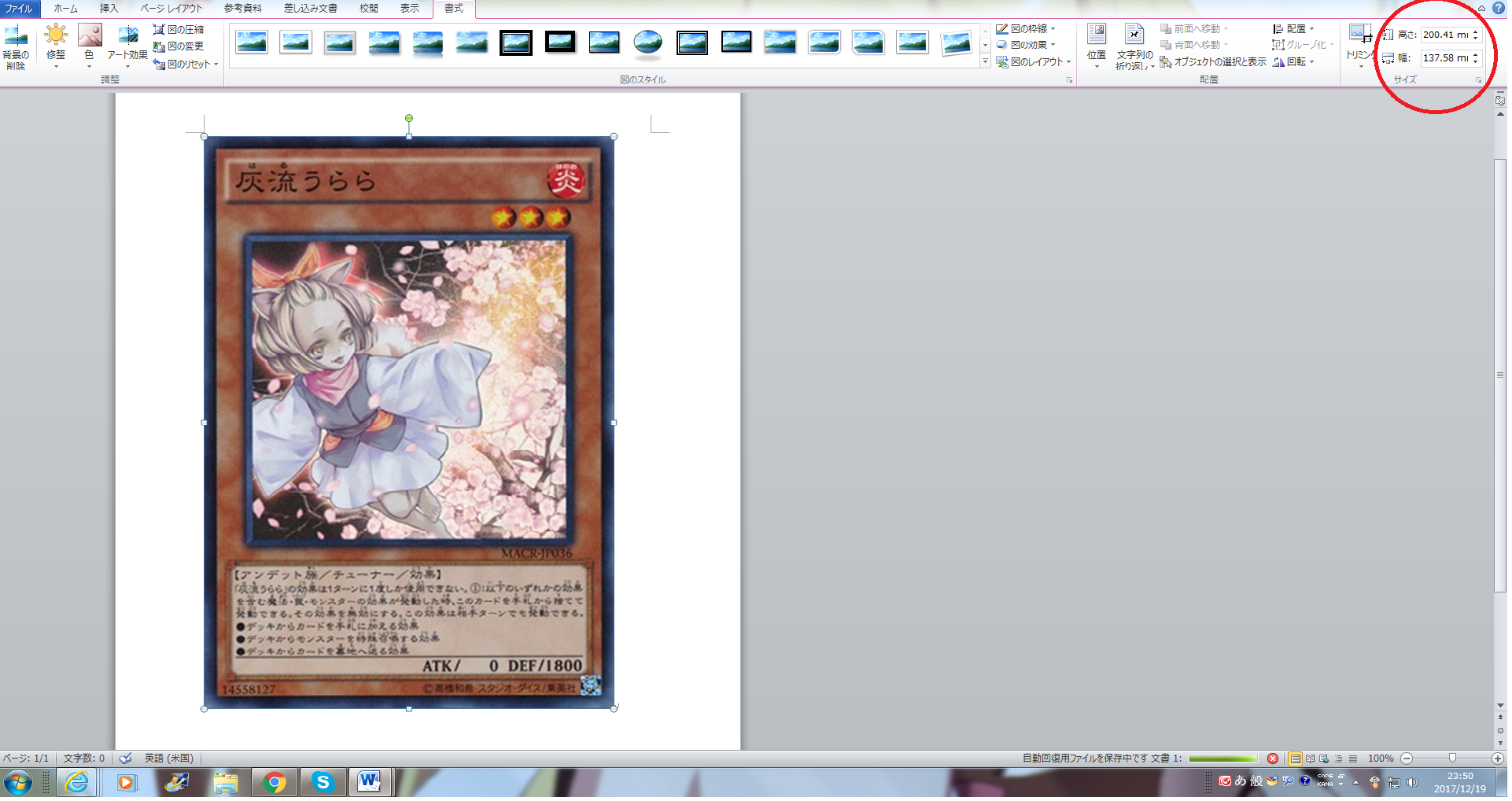Open the Picture Styles dialog launcher
The height and width of the screenshot is (801, 1512).
1069,80
